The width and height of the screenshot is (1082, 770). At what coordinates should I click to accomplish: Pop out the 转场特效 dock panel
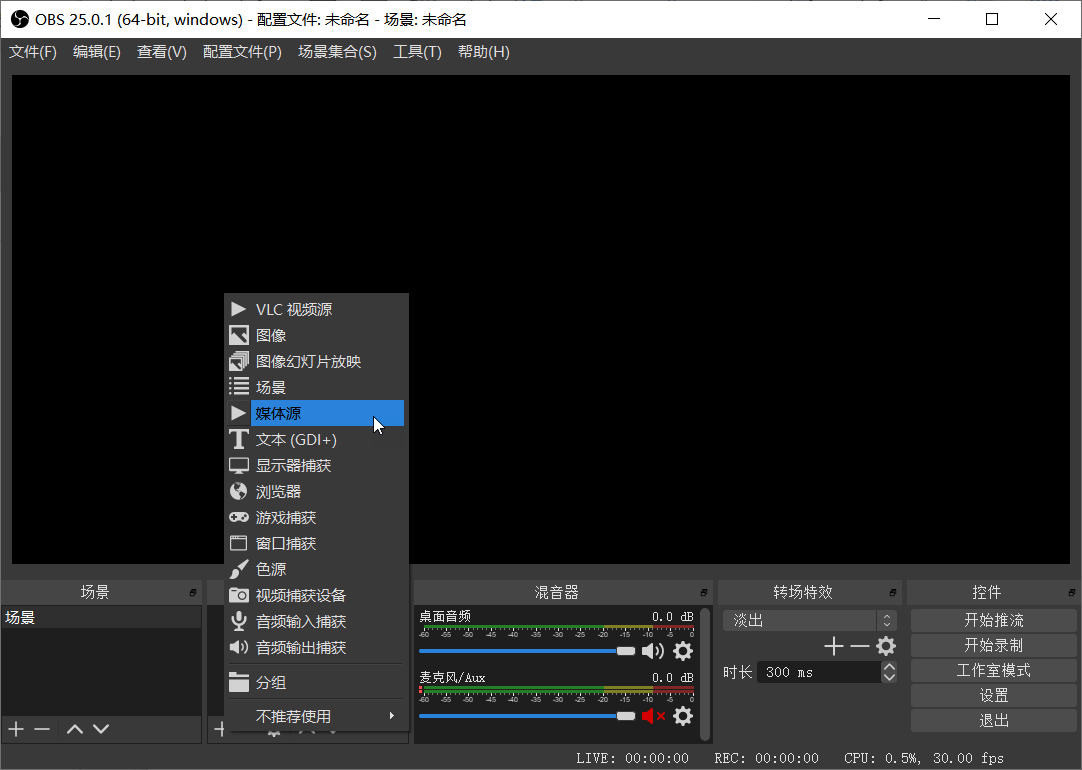click(x=892, y=593)
